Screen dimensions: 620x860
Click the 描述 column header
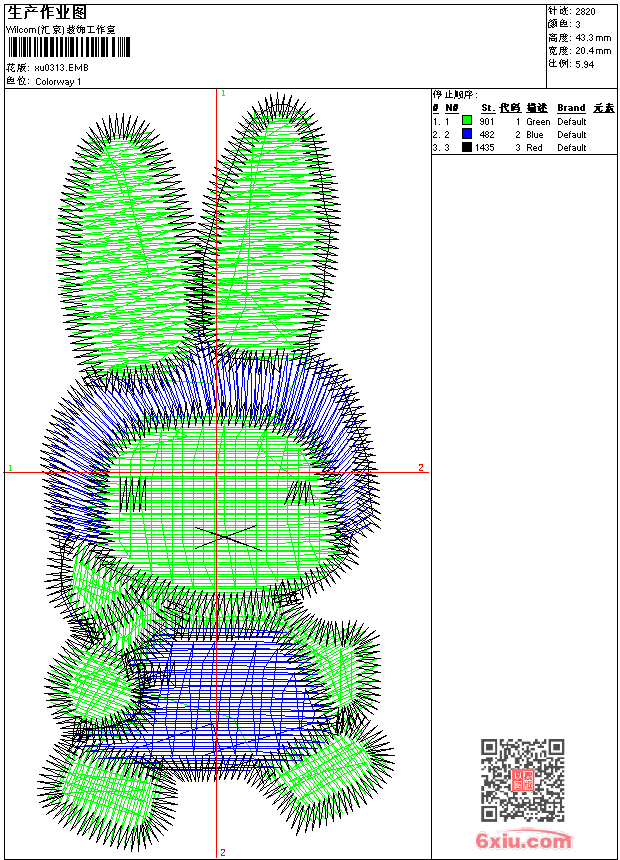click(x=537, y=108)
